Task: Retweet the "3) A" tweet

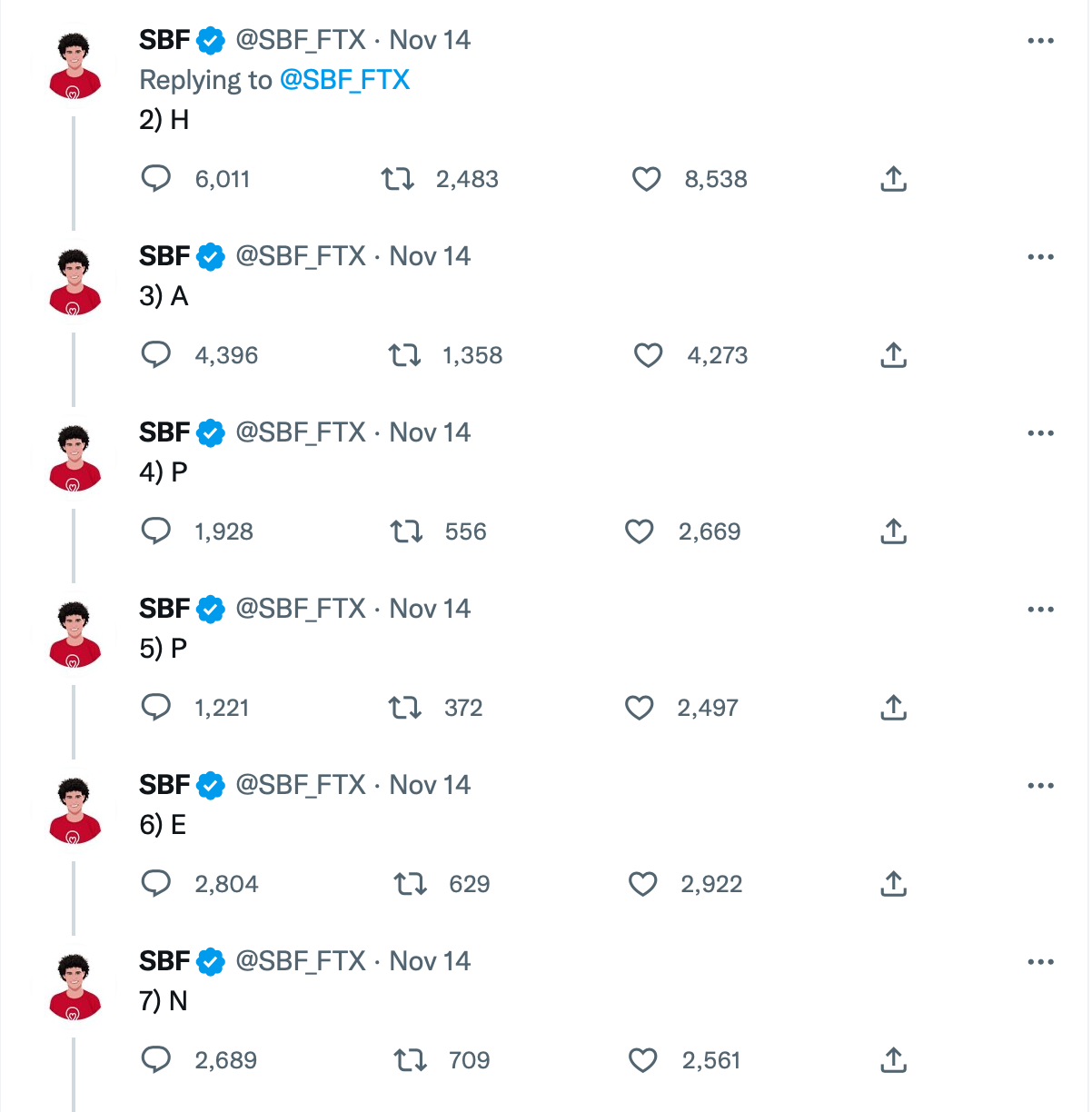Action: coord(404,355)
